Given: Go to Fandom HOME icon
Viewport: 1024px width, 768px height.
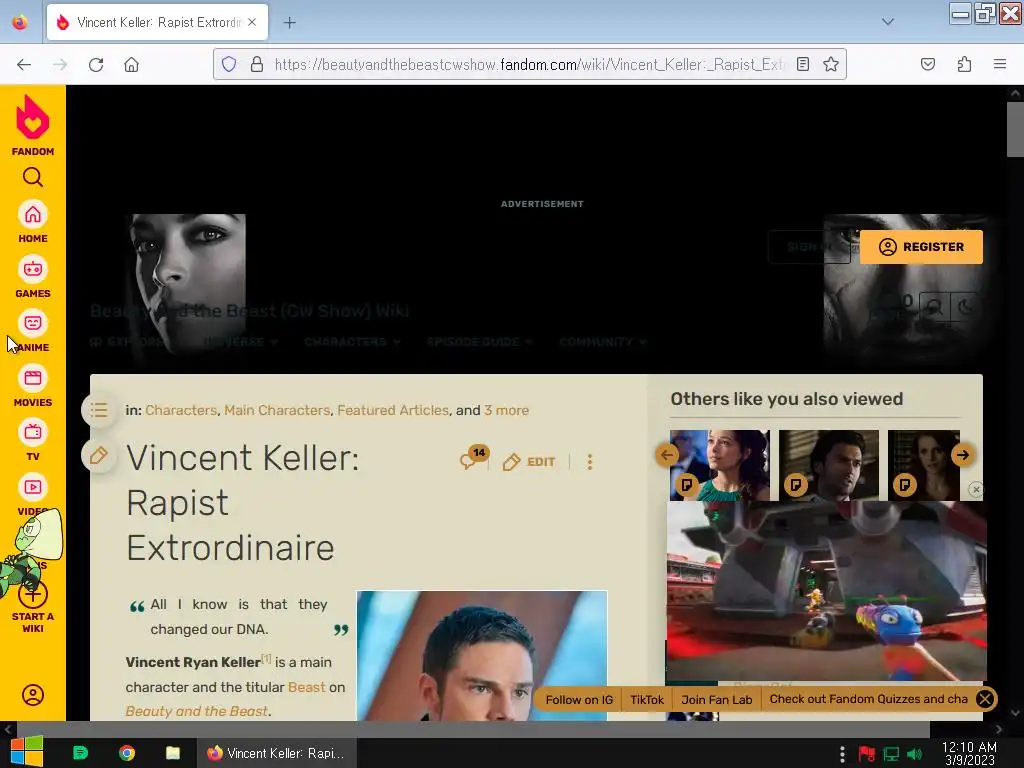Looking at the screenshot, I should [33, 215].
